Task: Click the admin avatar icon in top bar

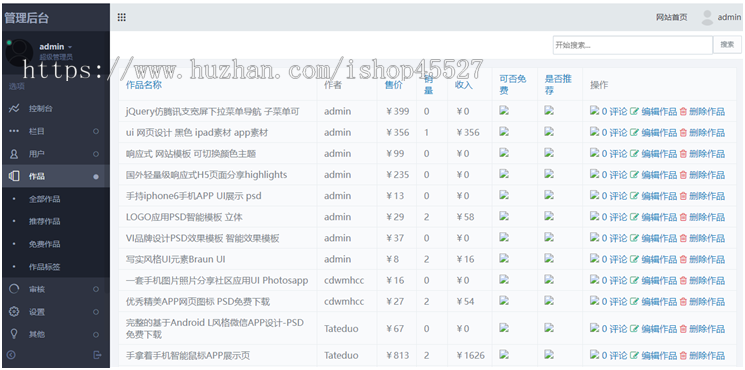Action: click(707, 18)
